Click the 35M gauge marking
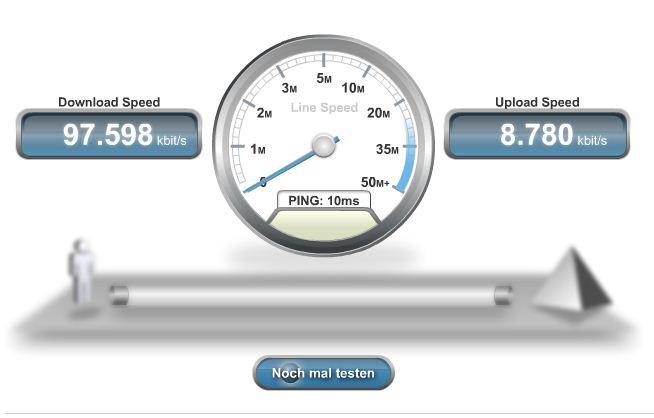Image resolution: width=654 pixels, height=418 pixels. tap(387, 149)
